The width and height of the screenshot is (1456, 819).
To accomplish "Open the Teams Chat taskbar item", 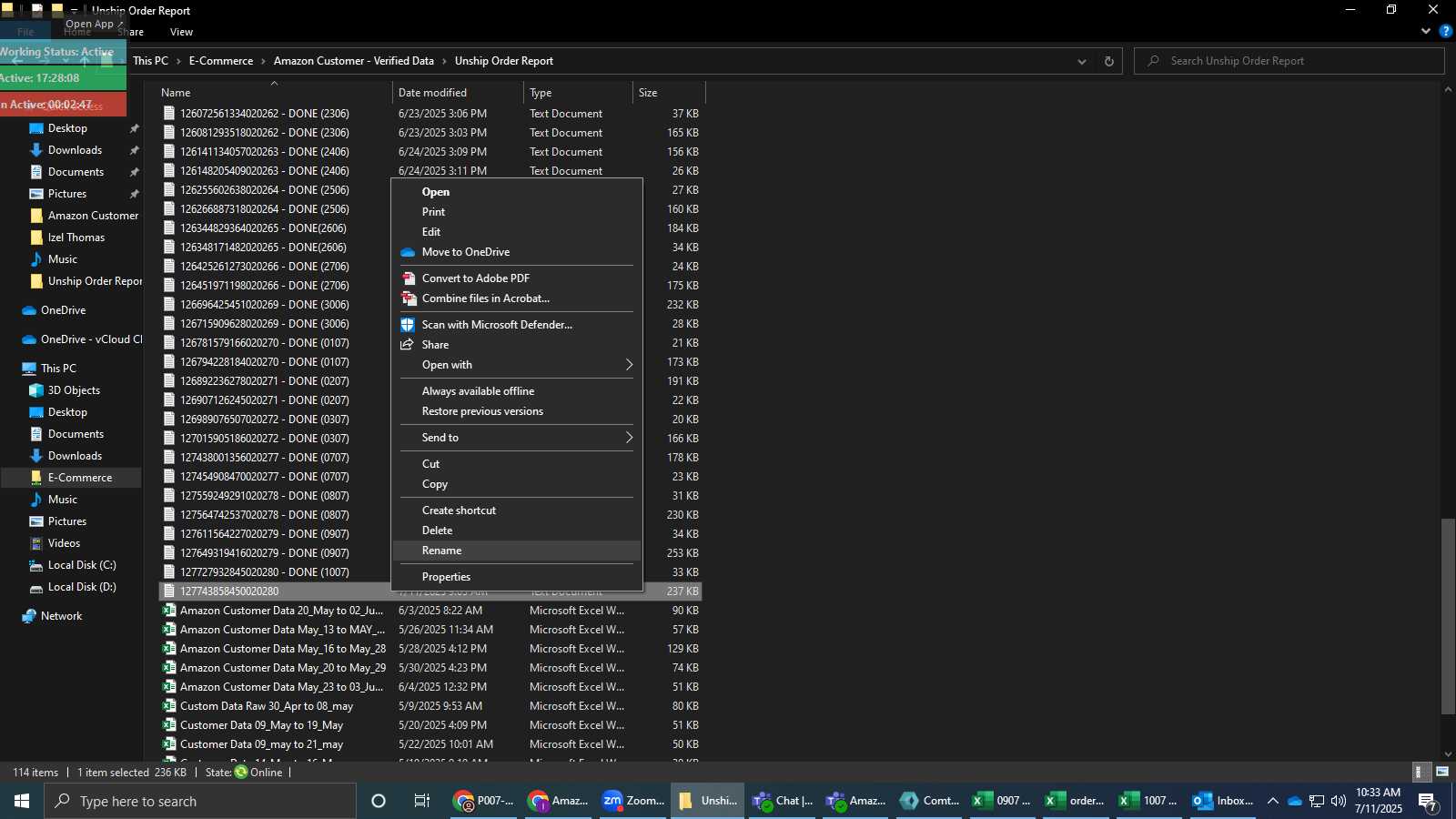I will click(783, 801).
